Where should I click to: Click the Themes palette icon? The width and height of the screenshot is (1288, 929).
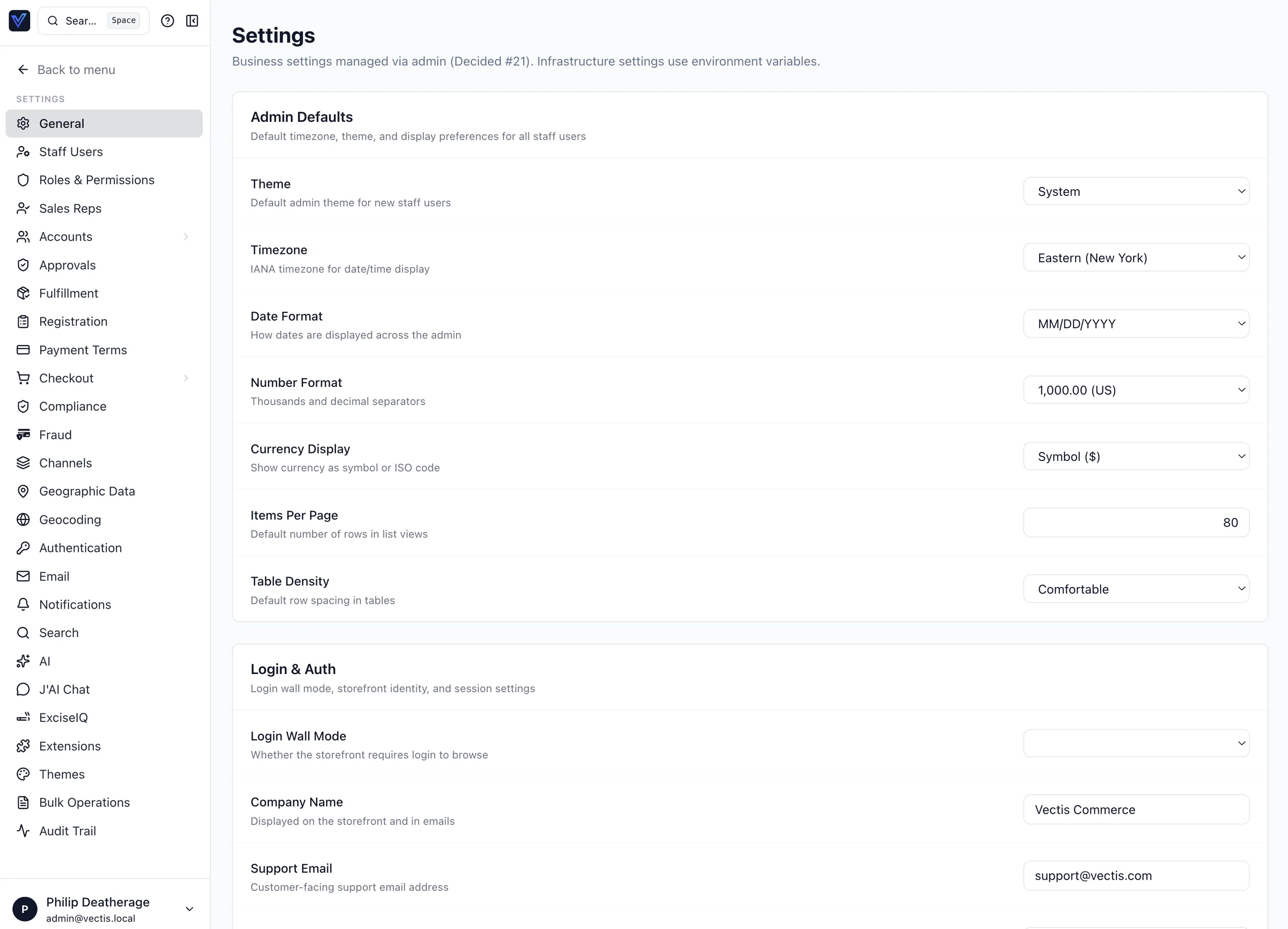pyautogui.click(x=23, y=774)
